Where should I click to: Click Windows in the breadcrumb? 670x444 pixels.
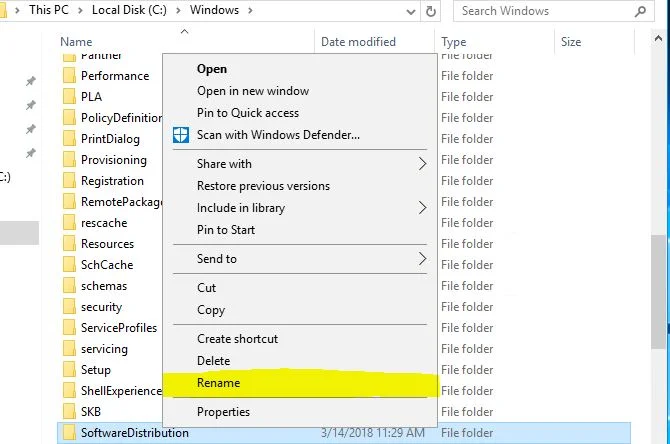click(214, 10)
